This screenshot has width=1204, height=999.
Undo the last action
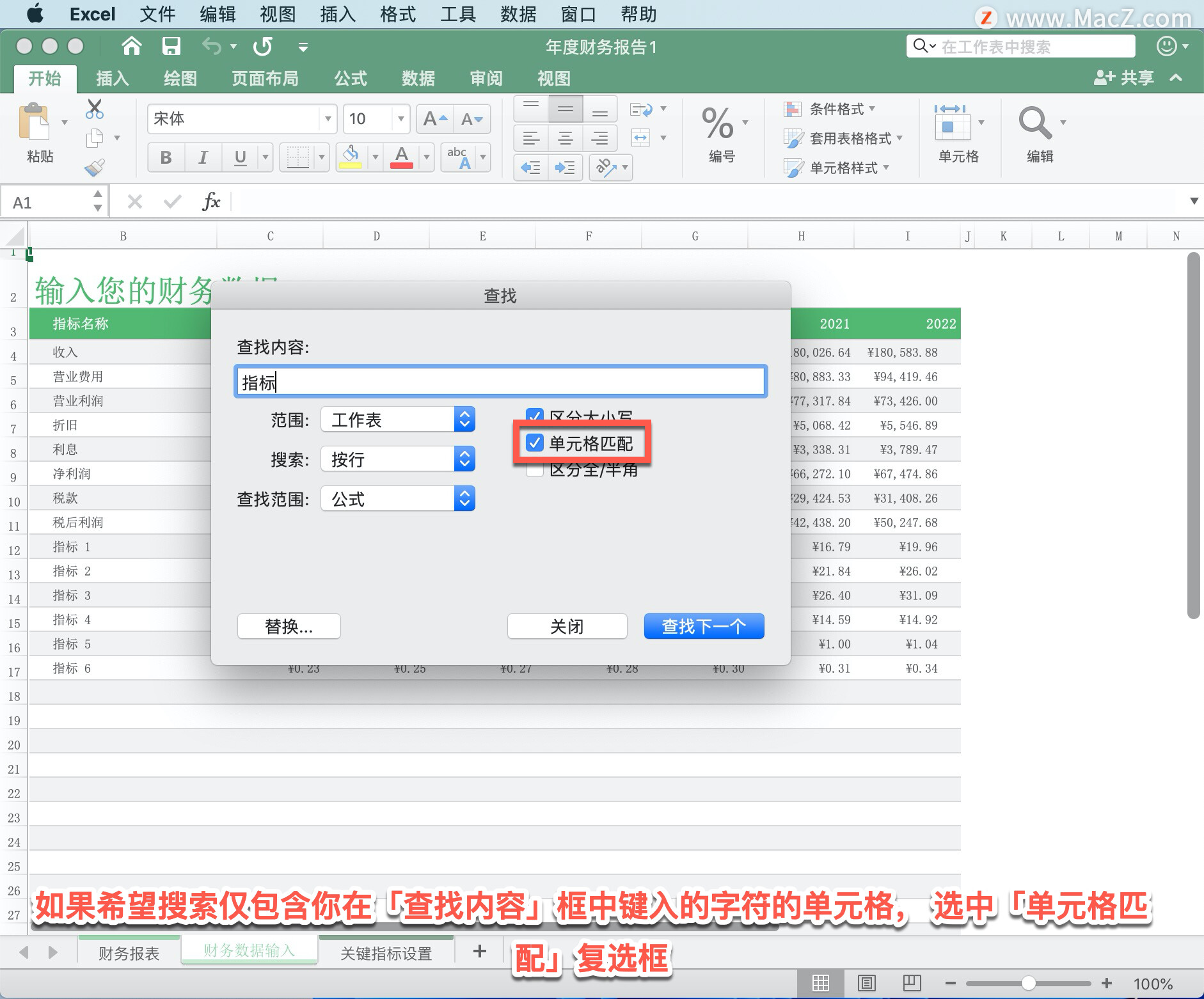point(211,46)
